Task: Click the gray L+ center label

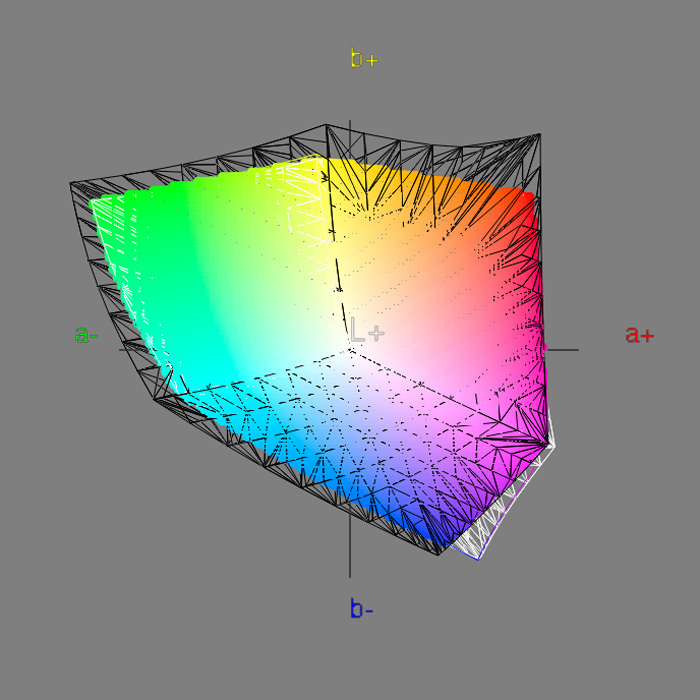Action: pyautogui.click(x=367, y=330)
